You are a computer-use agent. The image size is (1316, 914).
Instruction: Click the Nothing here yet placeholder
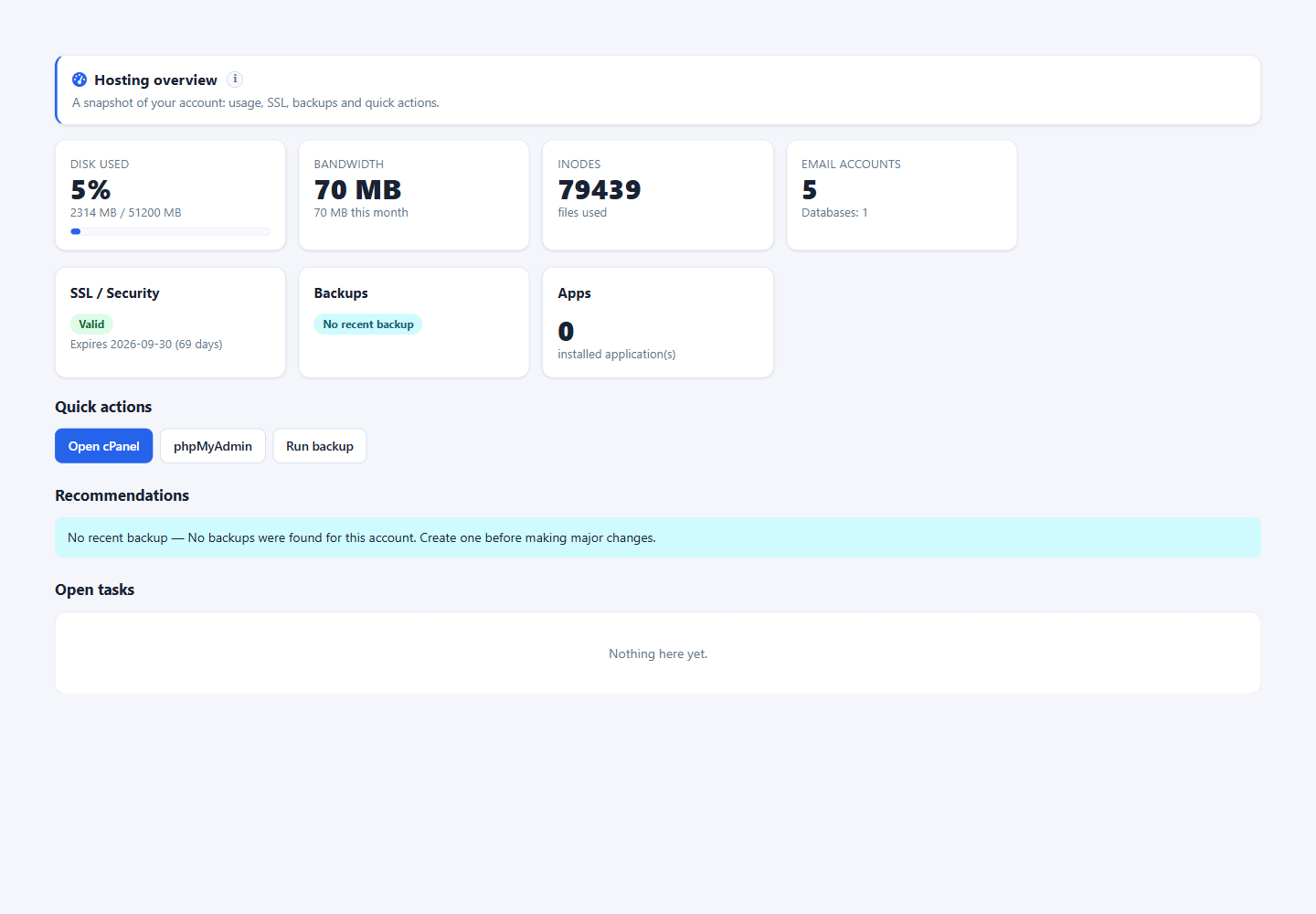click(658, 654)
